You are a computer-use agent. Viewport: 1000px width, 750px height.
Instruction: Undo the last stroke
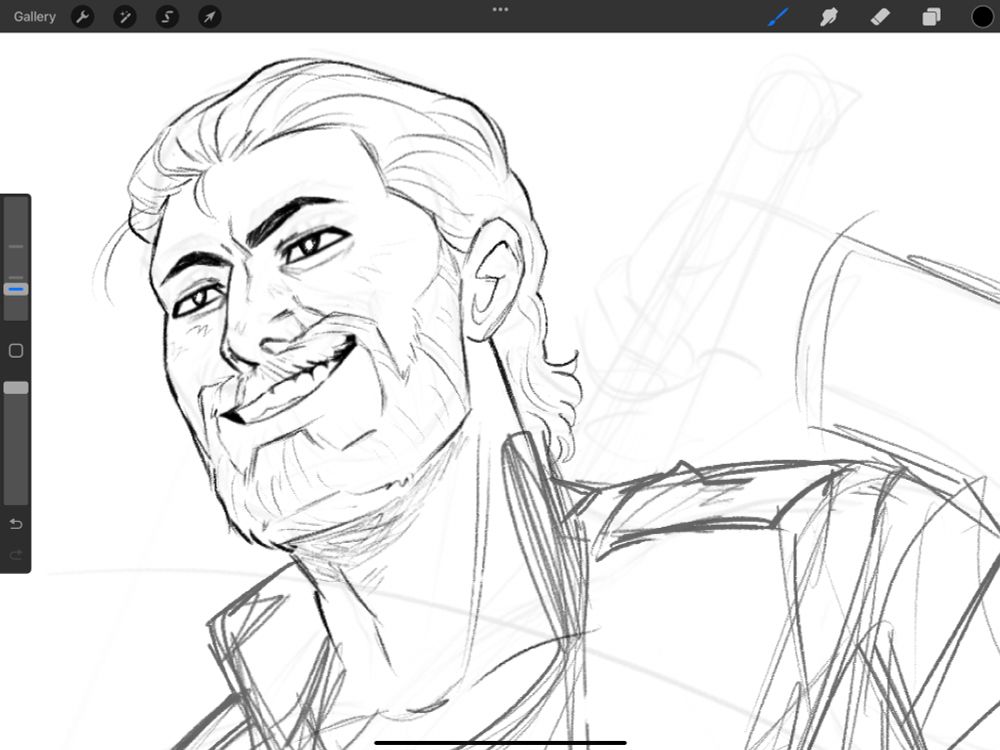(16, 524)
